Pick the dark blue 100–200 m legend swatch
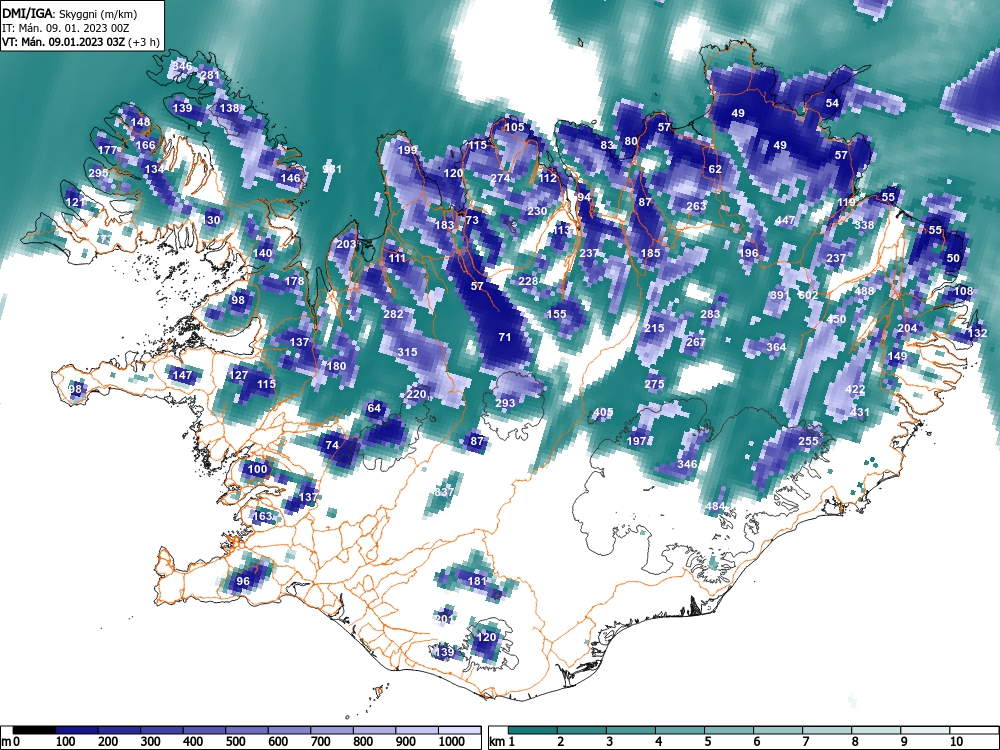Screen dimensions: 1000x750 point(77,730)
